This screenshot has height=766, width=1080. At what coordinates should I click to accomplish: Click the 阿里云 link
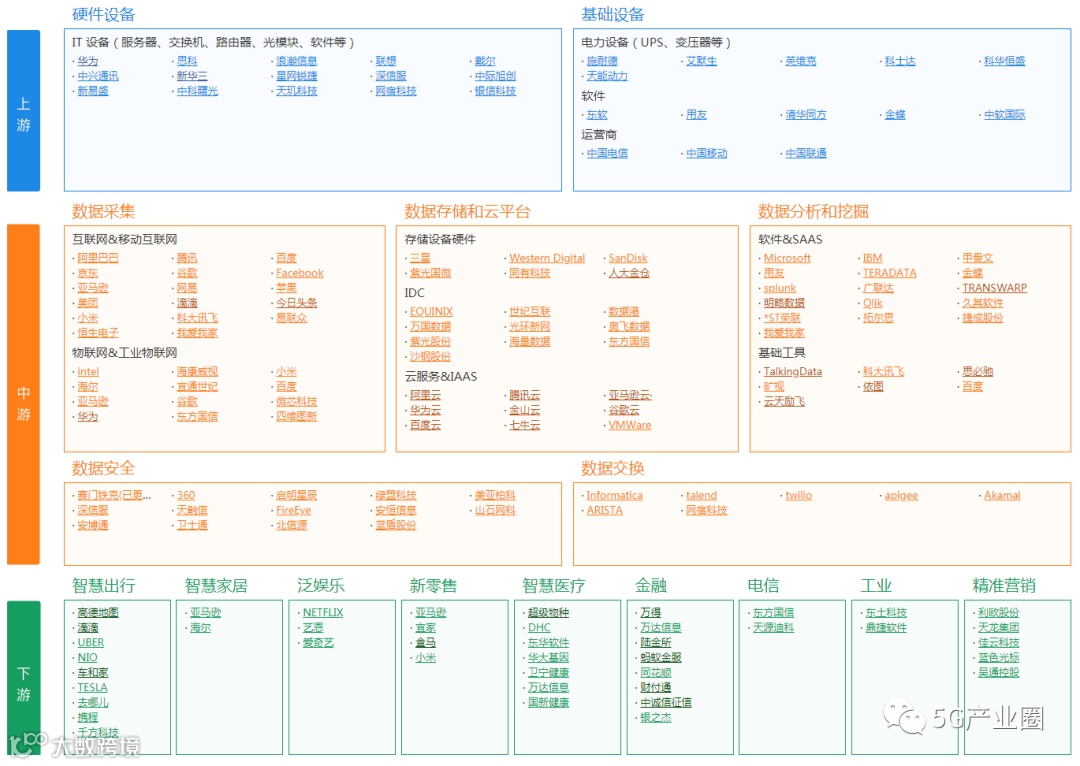(425, 395)
